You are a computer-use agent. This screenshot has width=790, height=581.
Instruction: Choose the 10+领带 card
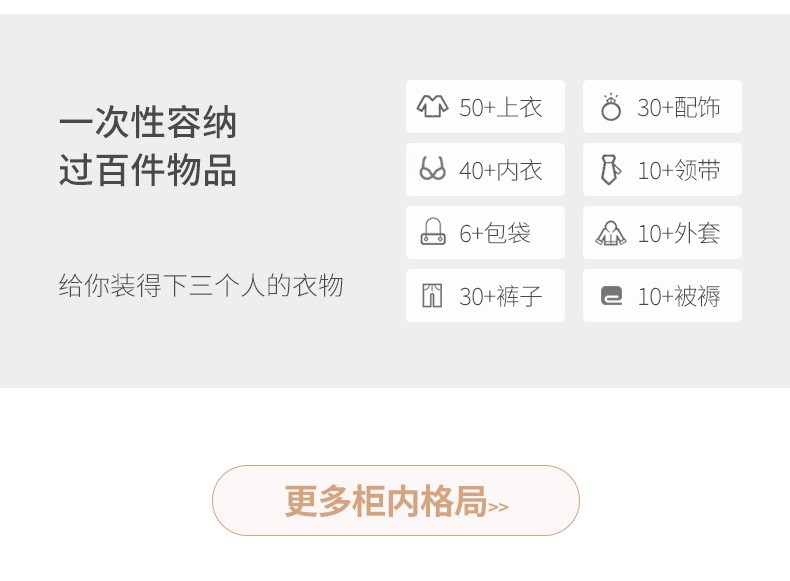tap(662, 169)
